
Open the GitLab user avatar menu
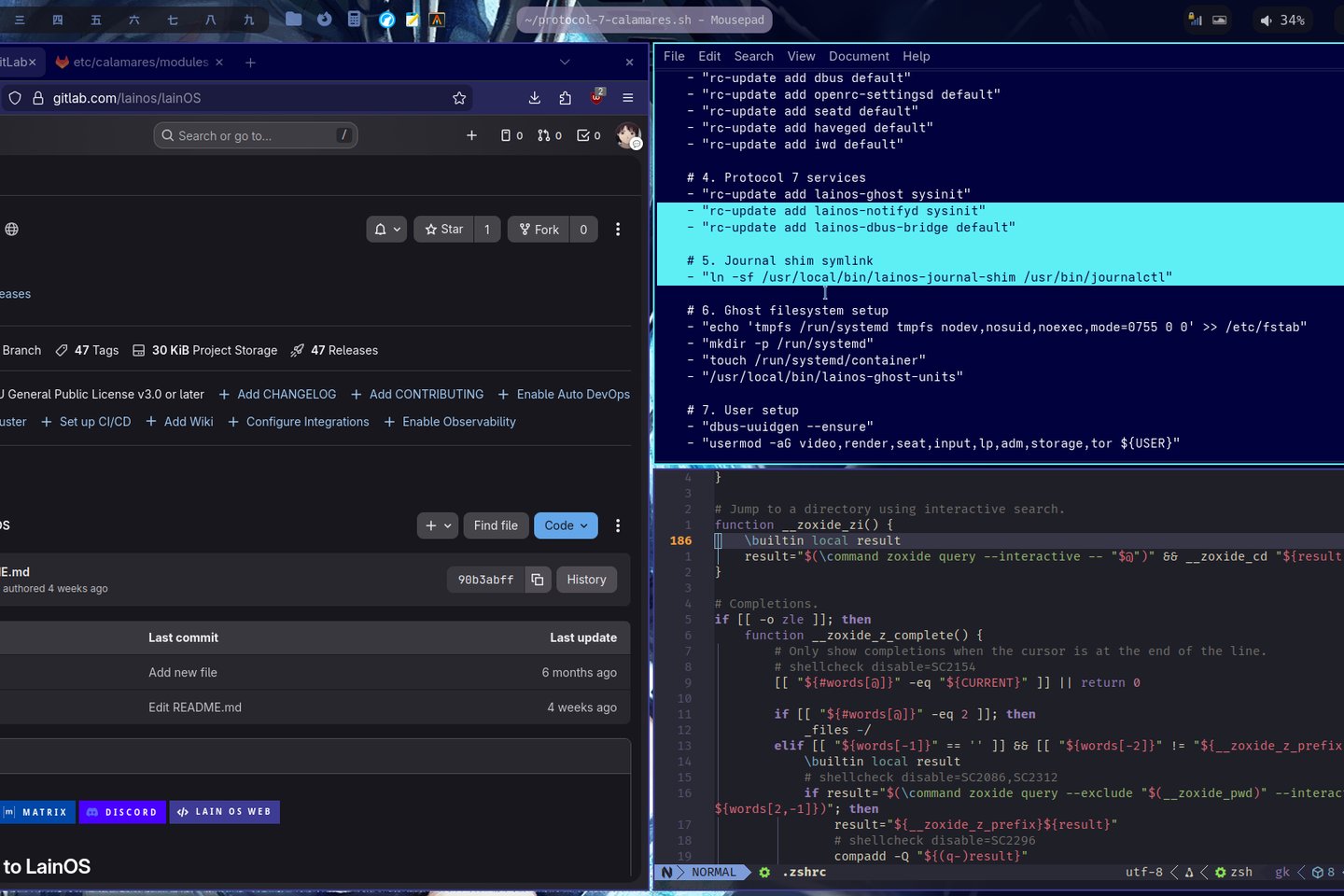[629, 135]
